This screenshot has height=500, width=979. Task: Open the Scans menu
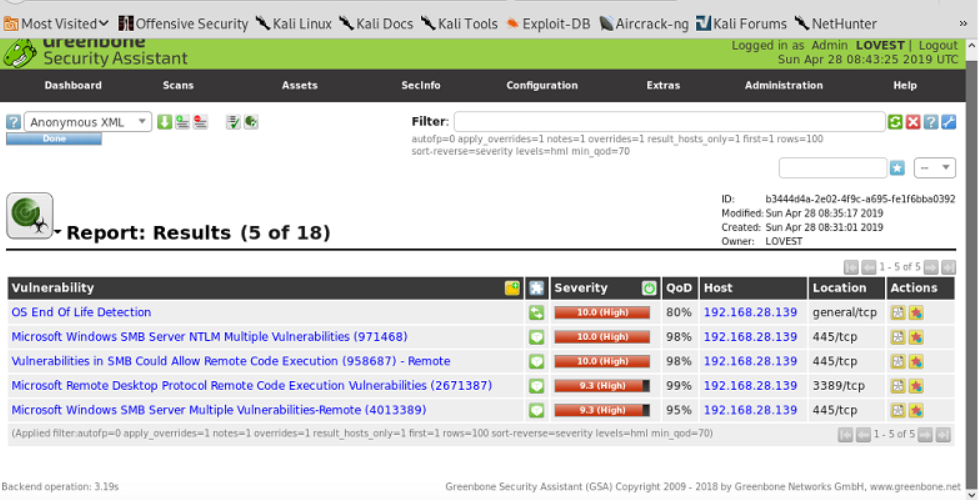pyautogui.click(x=178, y=86)
